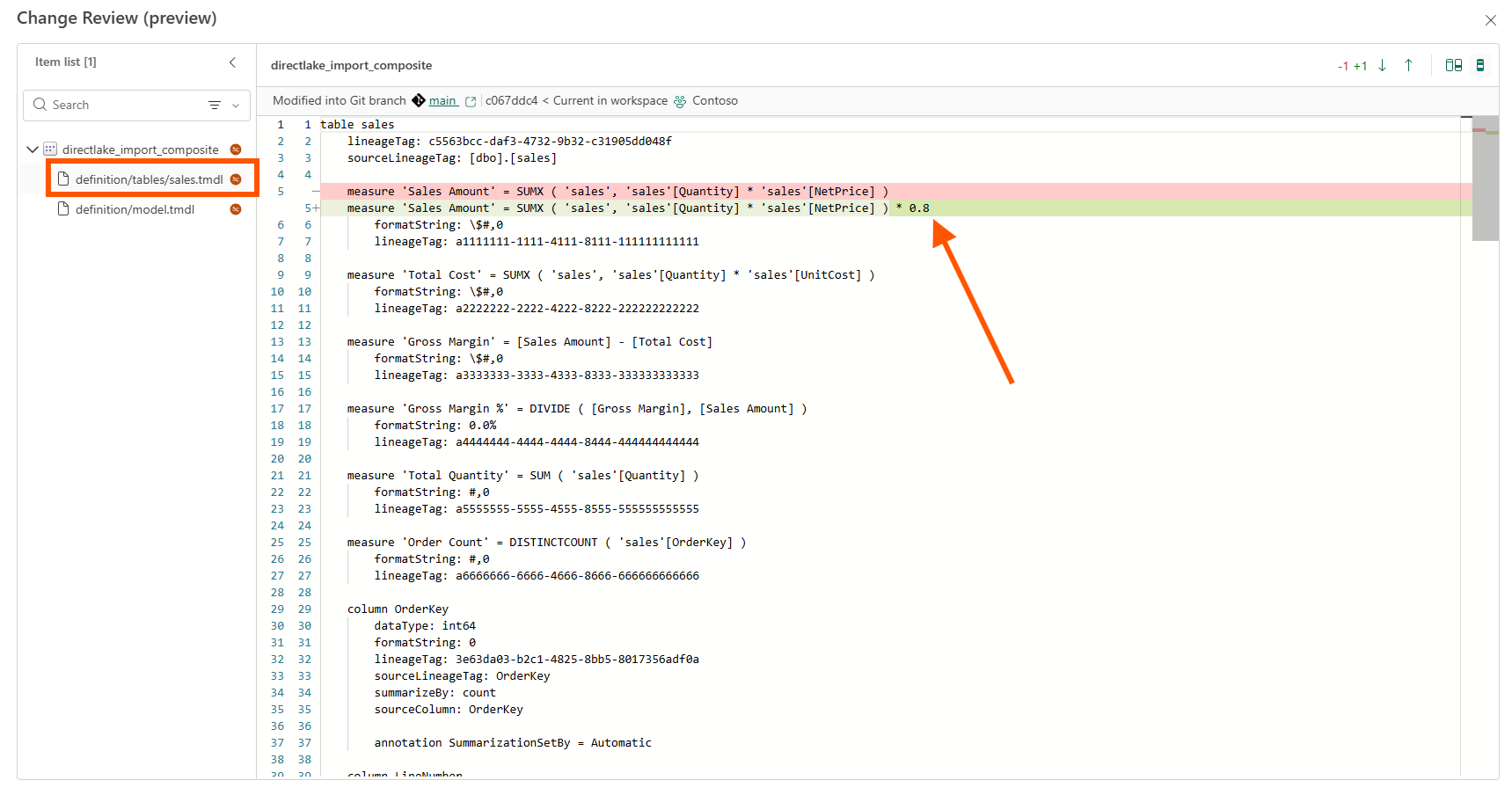
Task: Click the 'Total Cost' measure line
Action: click(x=610, y=274)
